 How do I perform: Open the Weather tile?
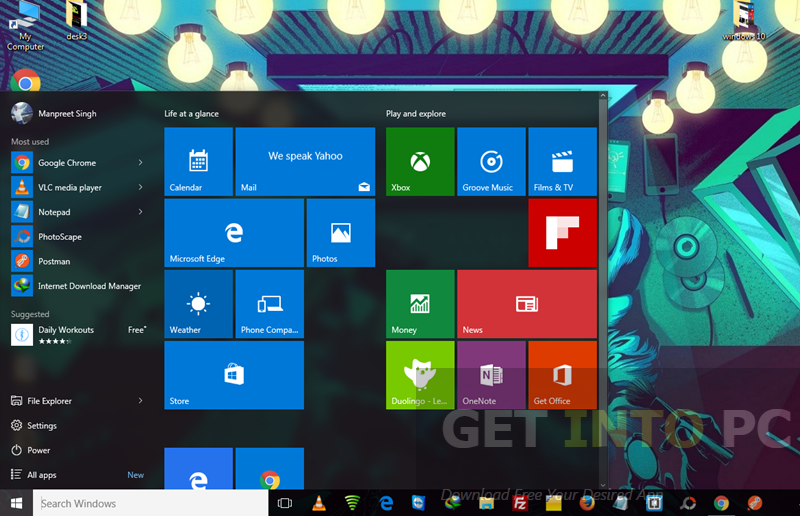(198, 304)
